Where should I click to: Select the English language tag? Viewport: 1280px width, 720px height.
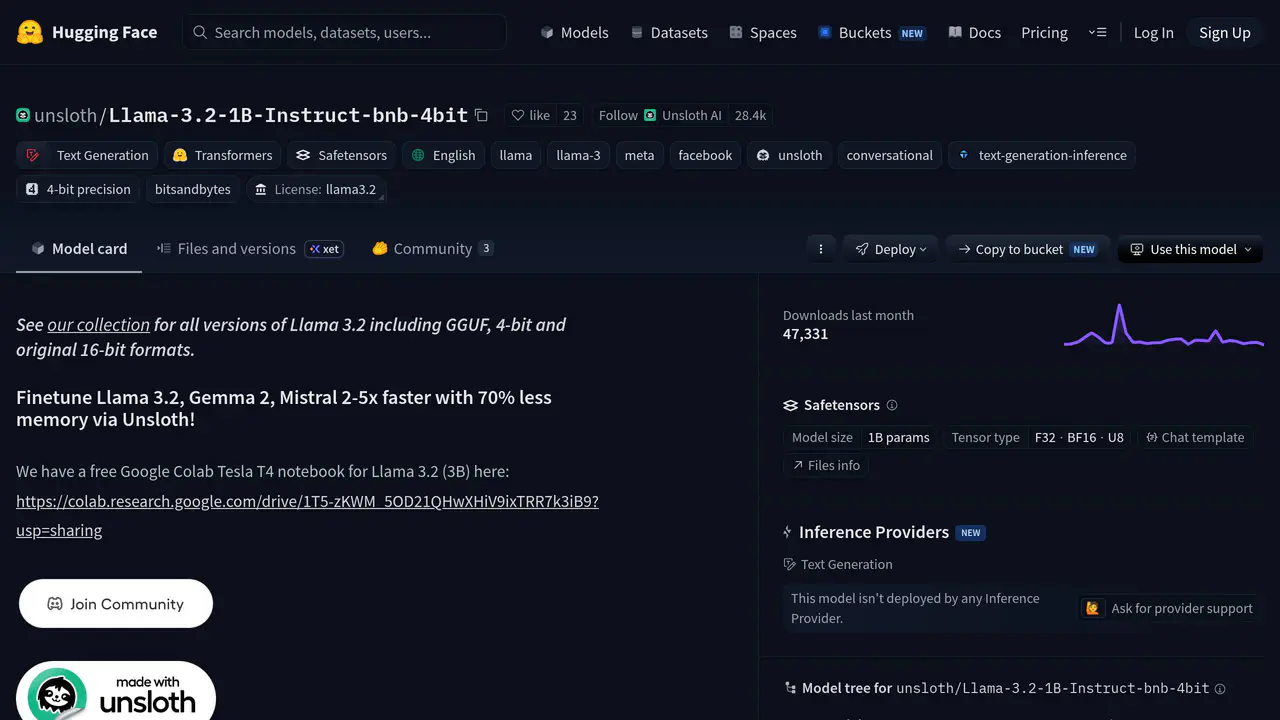443,155
